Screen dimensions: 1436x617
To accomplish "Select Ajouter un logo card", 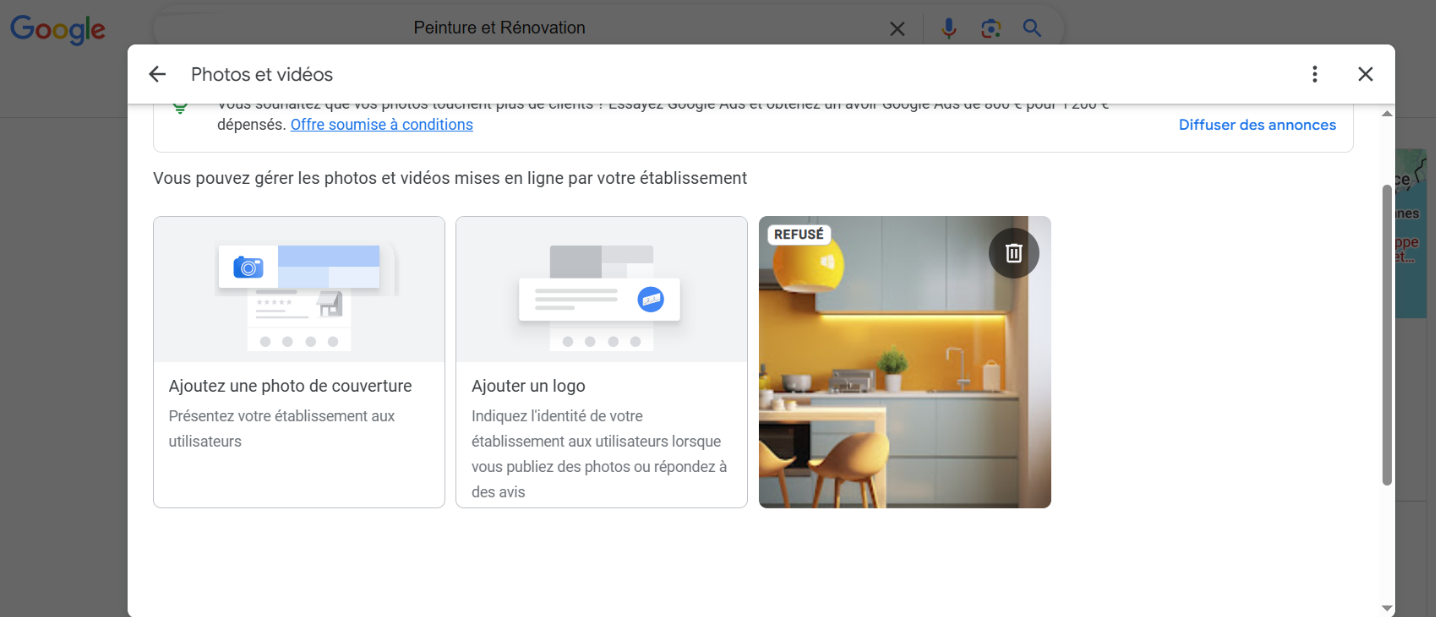I will click(x=600, y=361).
